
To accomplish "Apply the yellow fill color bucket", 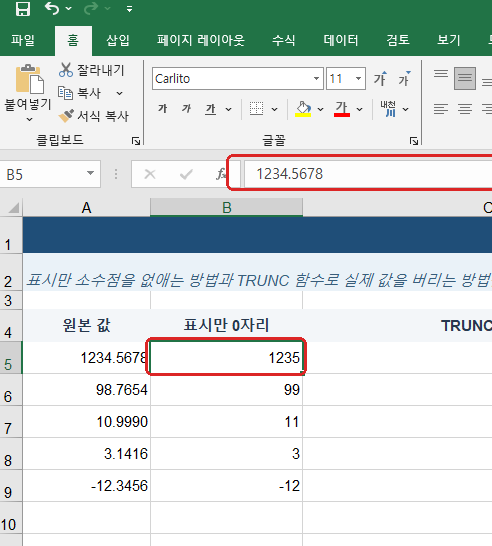I will [303, 109].
